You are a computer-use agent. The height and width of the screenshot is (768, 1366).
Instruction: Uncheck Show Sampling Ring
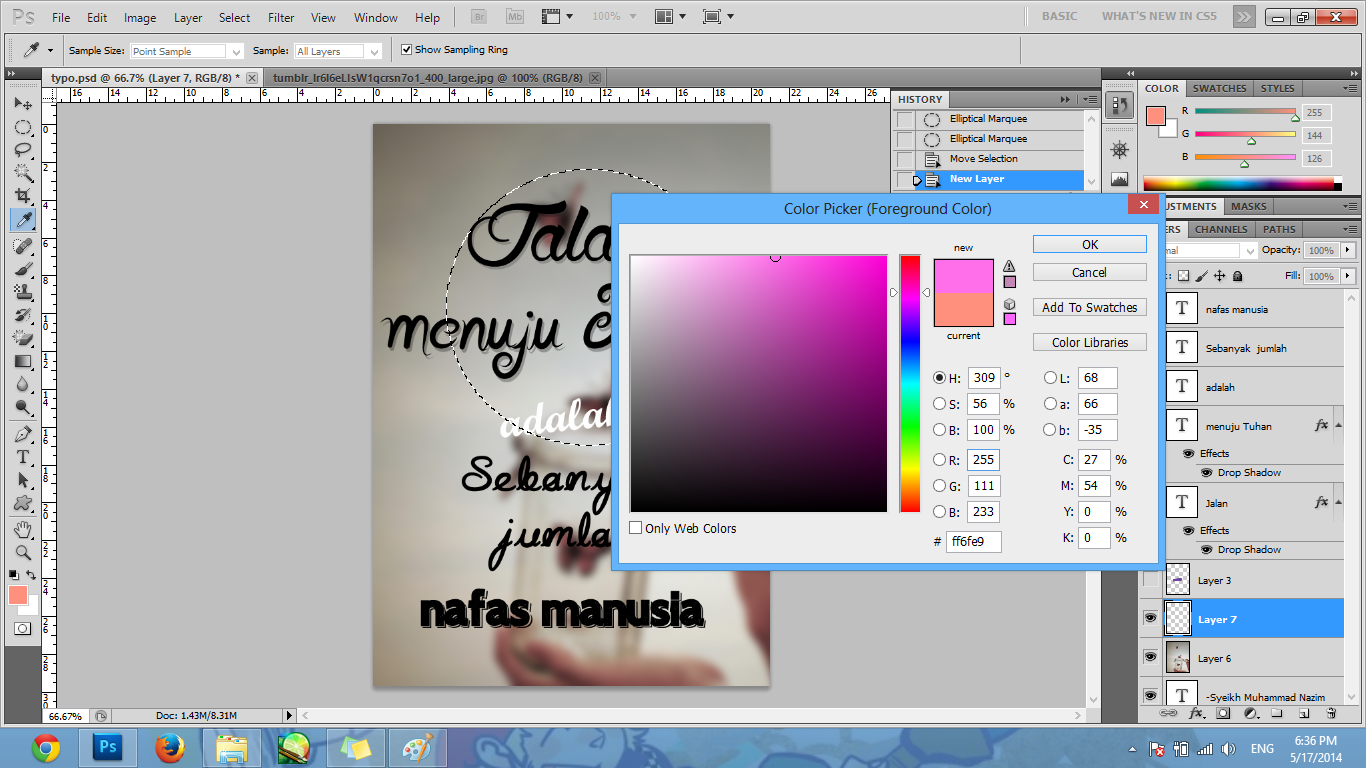tap(406, 50)
